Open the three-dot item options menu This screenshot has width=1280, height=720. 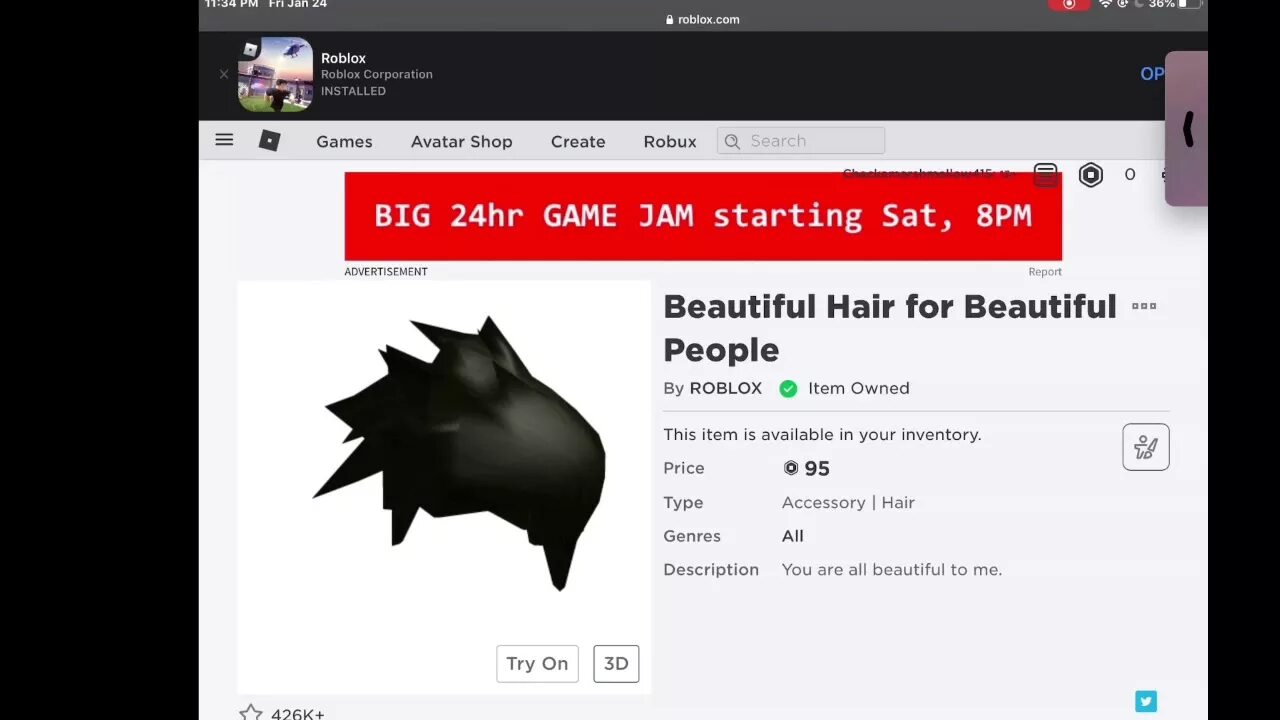(1144, 306)
